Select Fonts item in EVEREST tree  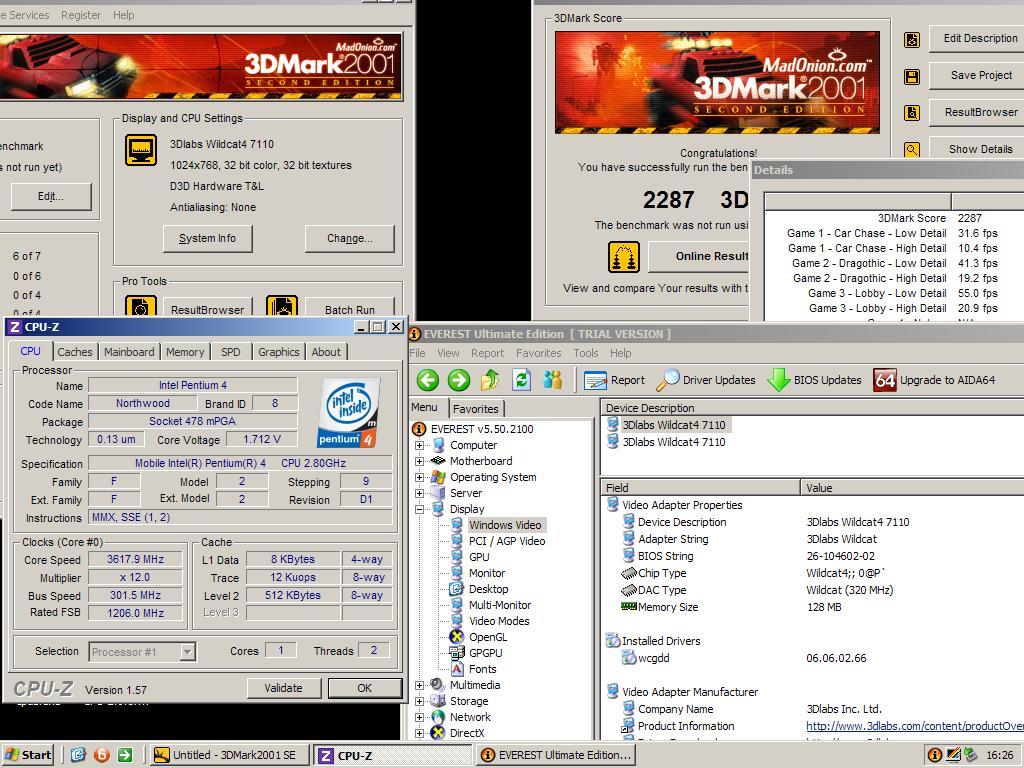(x=482, y=669)
